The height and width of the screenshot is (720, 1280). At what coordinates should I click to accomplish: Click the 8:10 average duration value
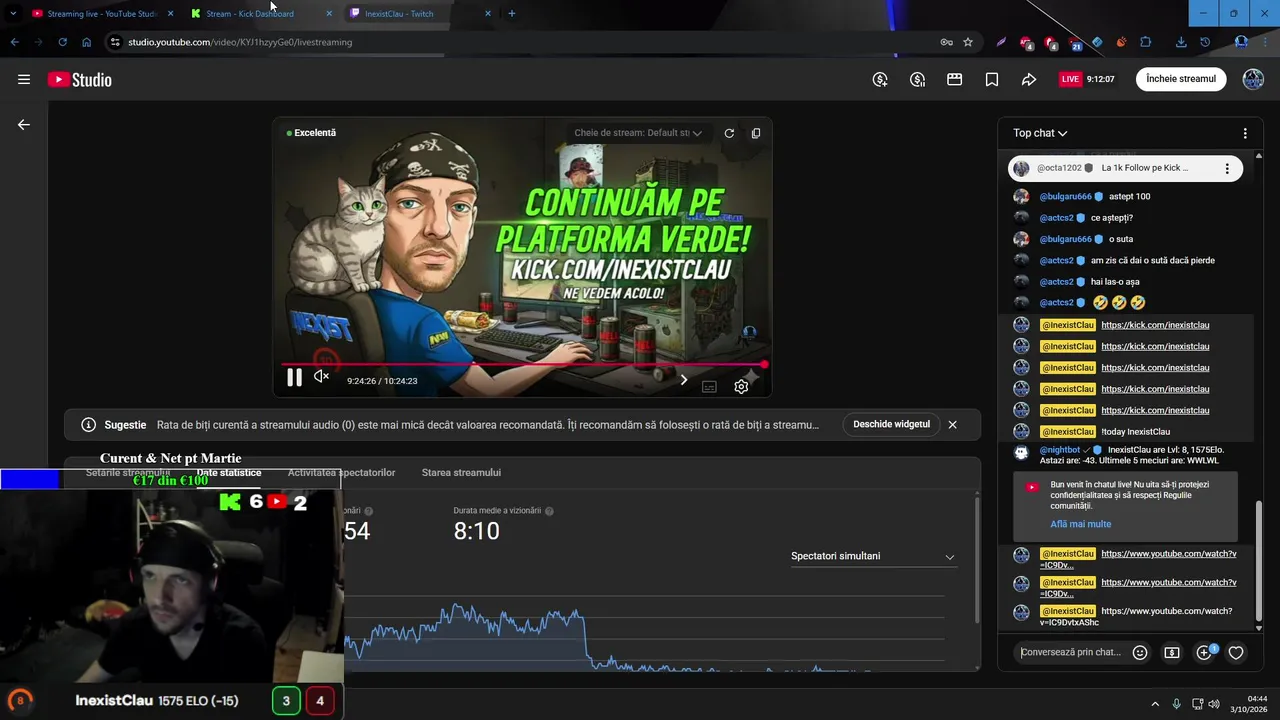(x=476, y=531)
